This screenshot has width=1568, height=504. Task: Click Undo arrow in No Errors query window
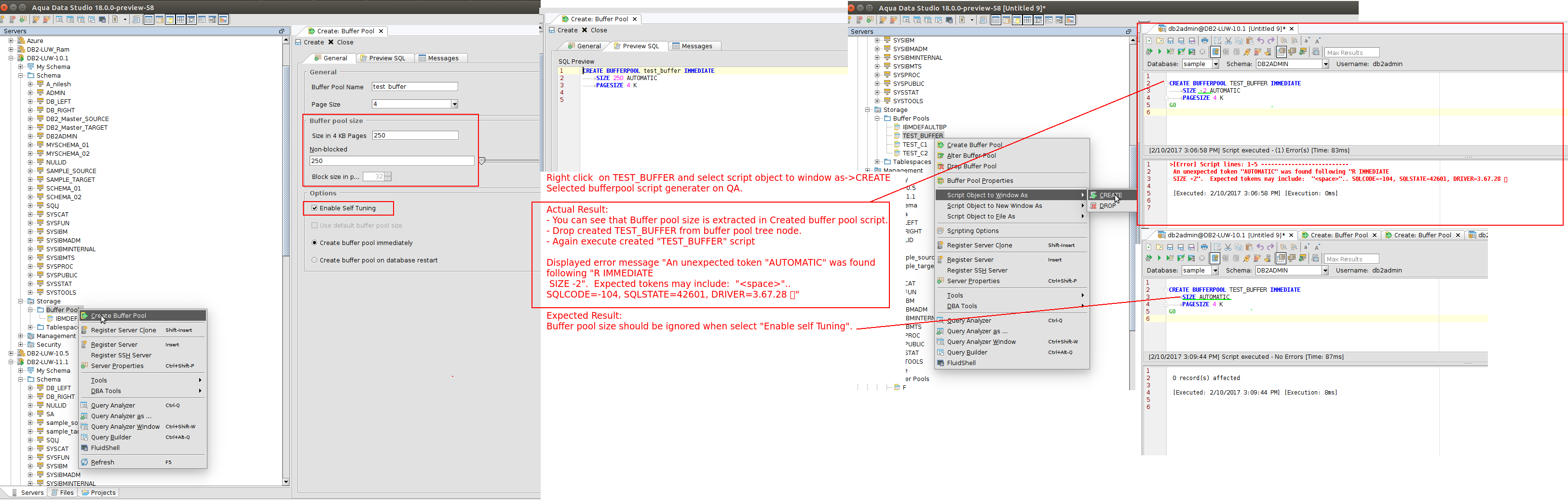click(1260, 247)
